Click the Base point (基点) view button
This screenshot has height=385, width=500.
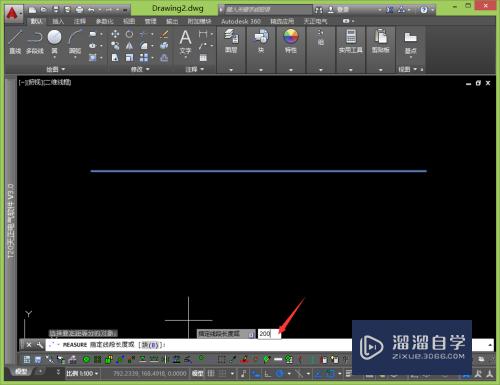[410, 42]
